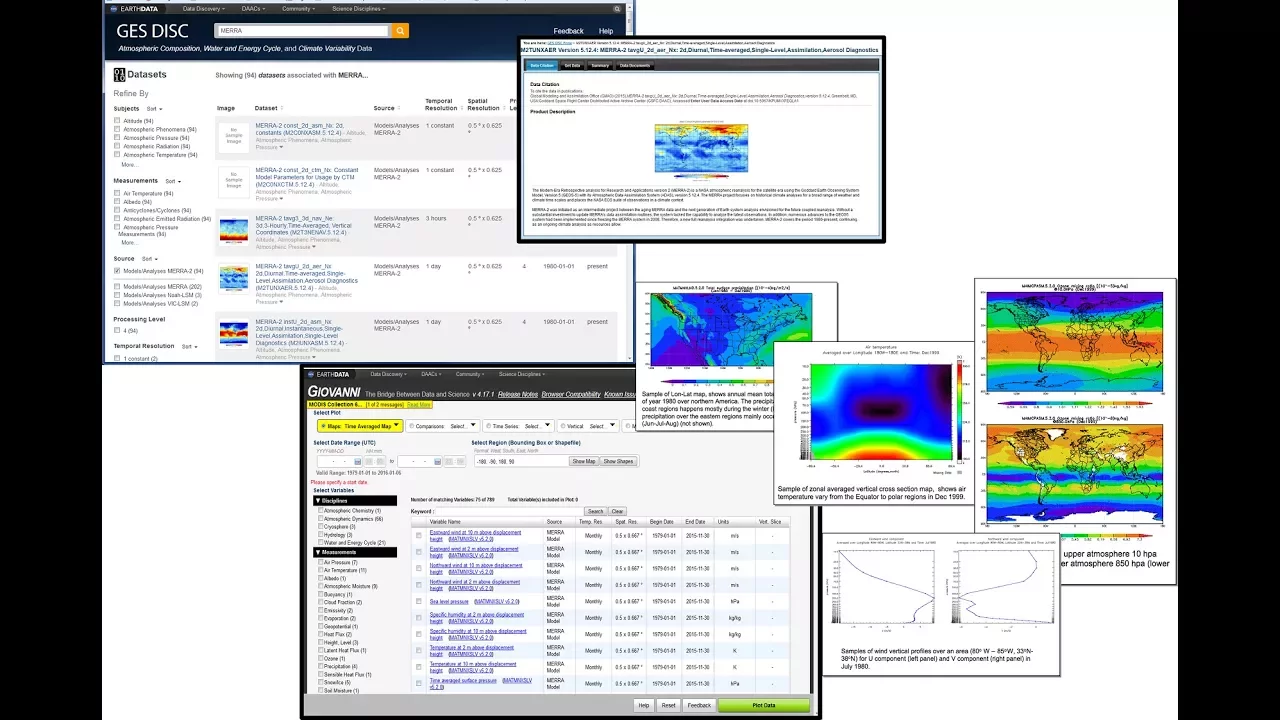Screen dimensions: 1280x720
Task: Click the Read More link in the MODIS message
Action: (x=420, y=405)
